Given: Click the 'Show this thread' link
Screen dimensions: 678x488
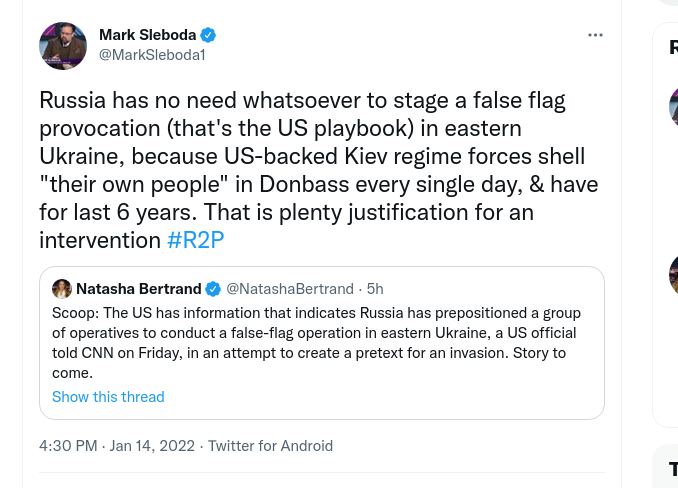Looking at the screenshot, I should coord(108,397).
